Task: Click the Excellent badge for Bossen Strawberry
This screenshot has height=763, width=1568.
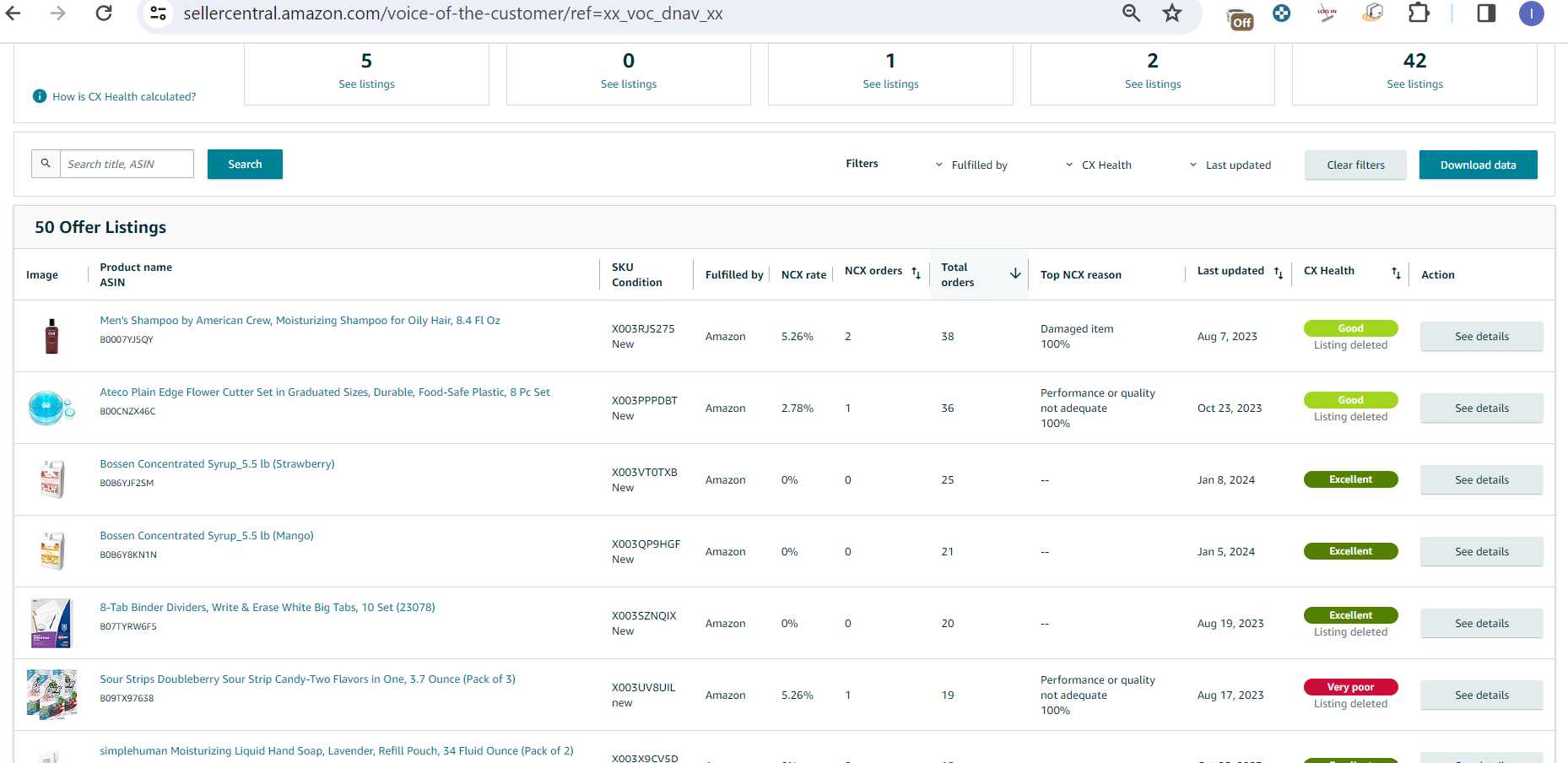Action: (1350, 479)
